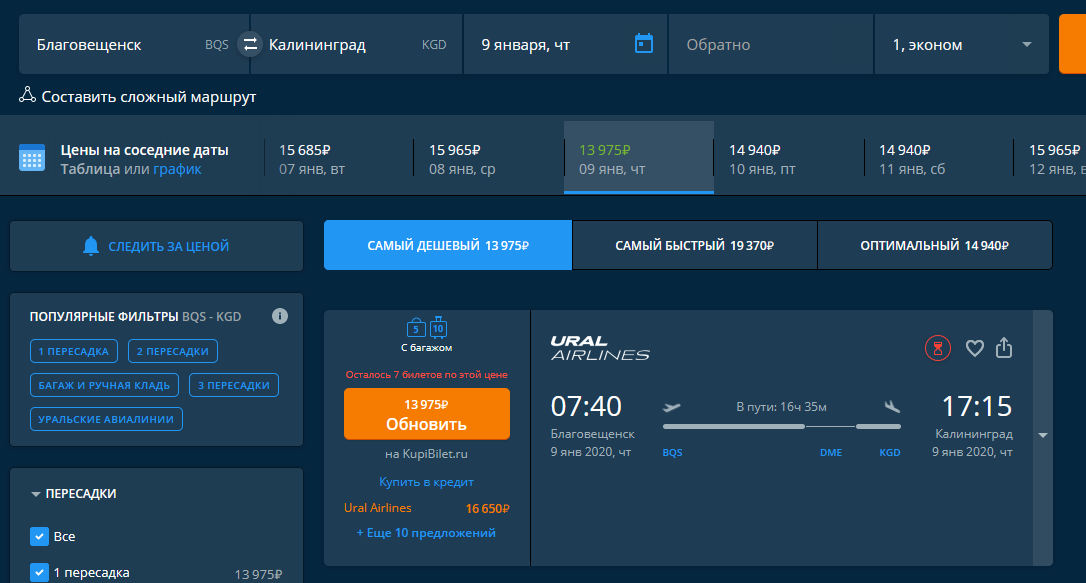
Task: Click the red hourglass icon
Action: coord(938,348)
